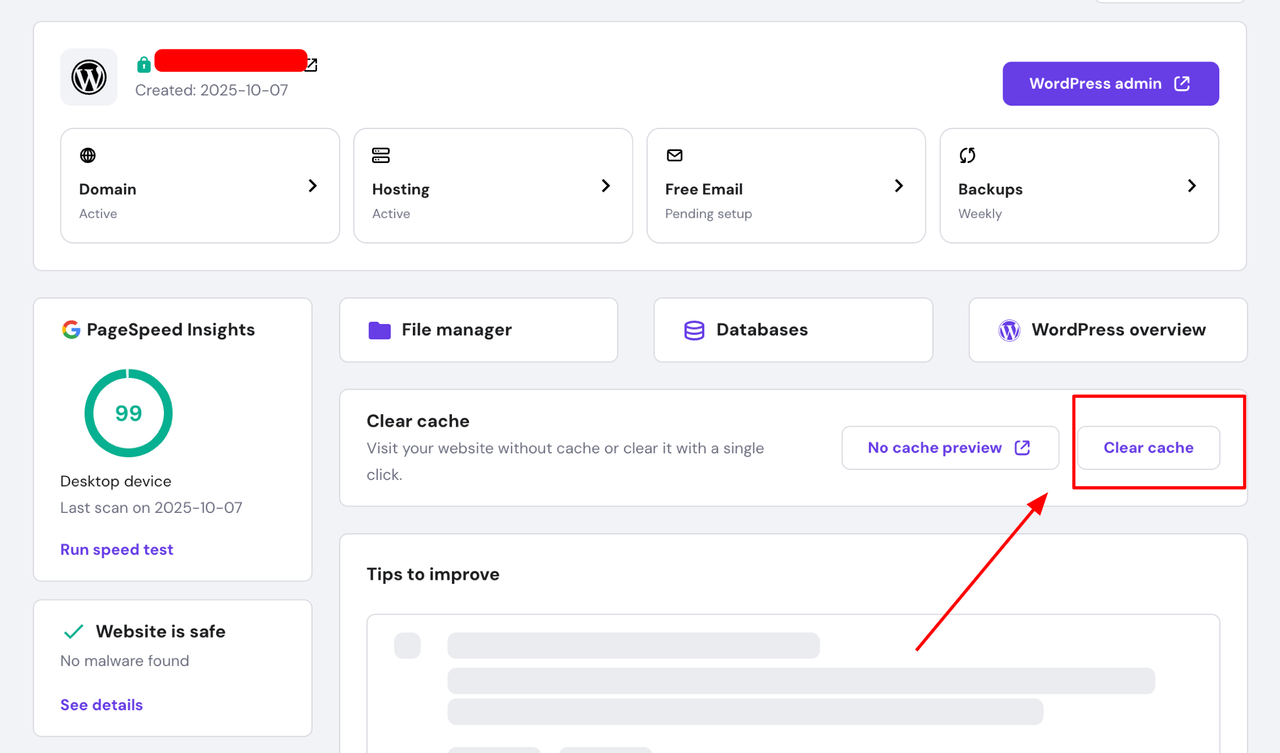Click the Databases stack icon
The image size is (1280, 753).
[694, 330]
